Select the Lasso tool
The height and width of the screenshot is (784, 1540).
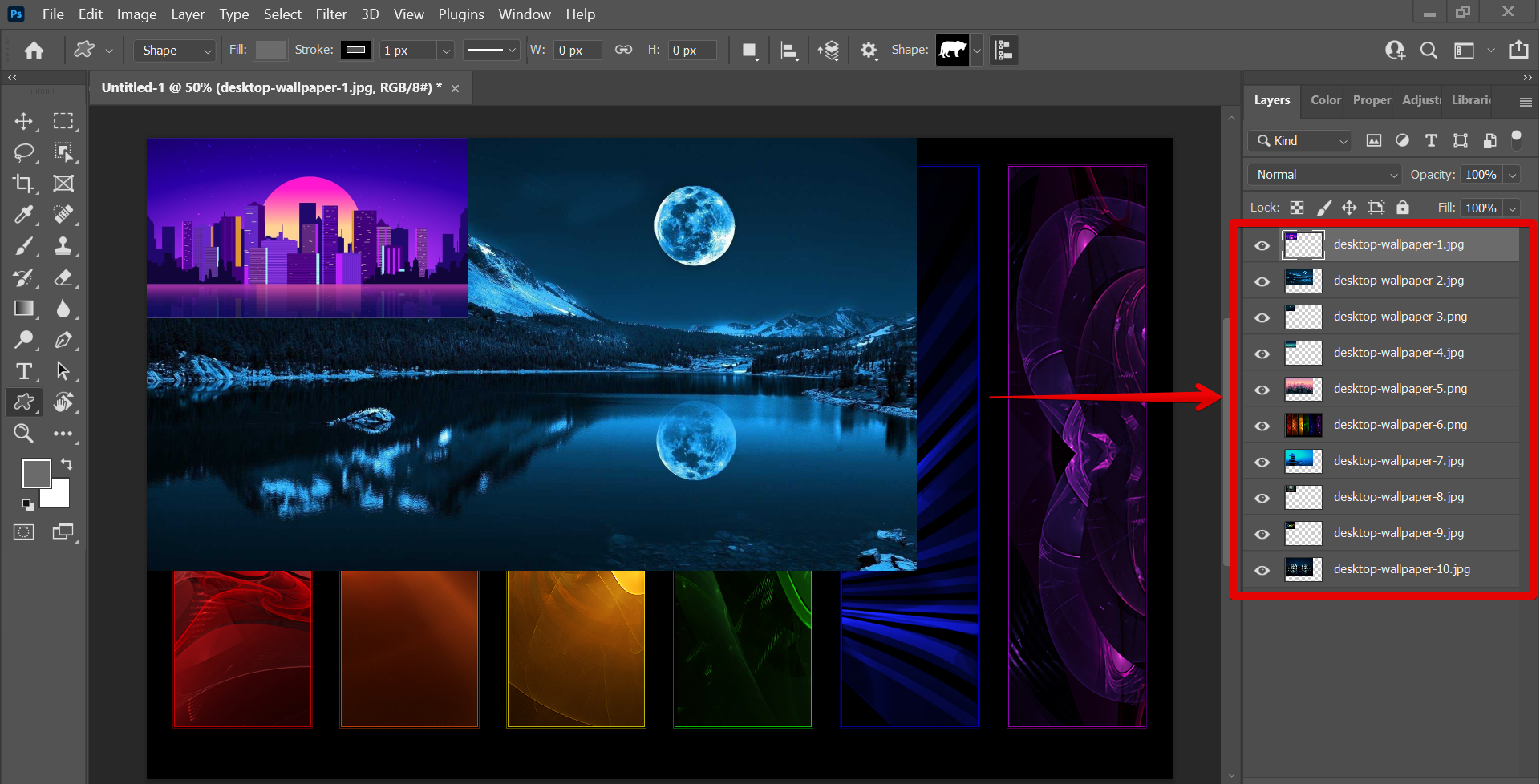23,152
